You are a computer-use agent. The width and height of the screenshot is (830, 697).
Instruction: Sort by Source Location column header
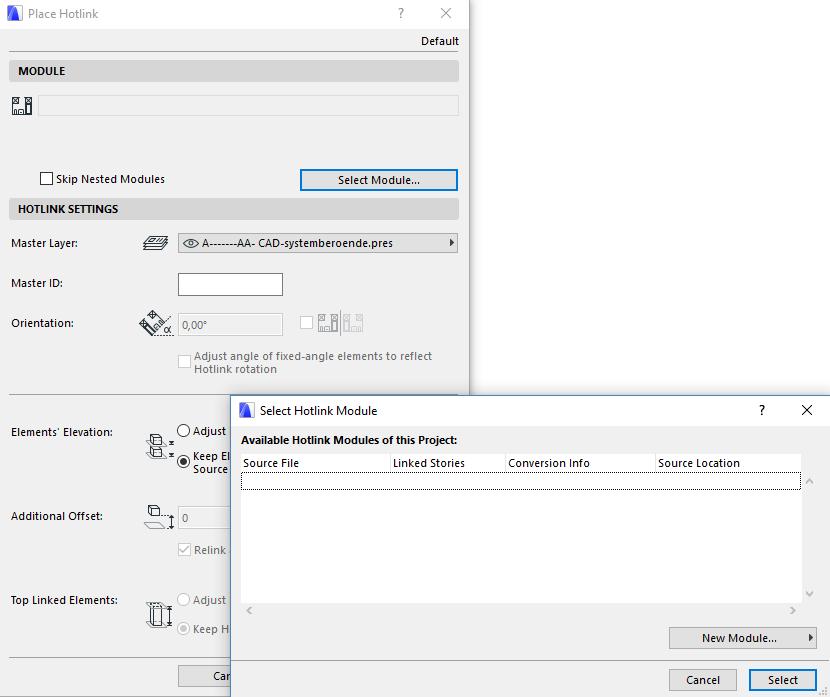point(728,463)
